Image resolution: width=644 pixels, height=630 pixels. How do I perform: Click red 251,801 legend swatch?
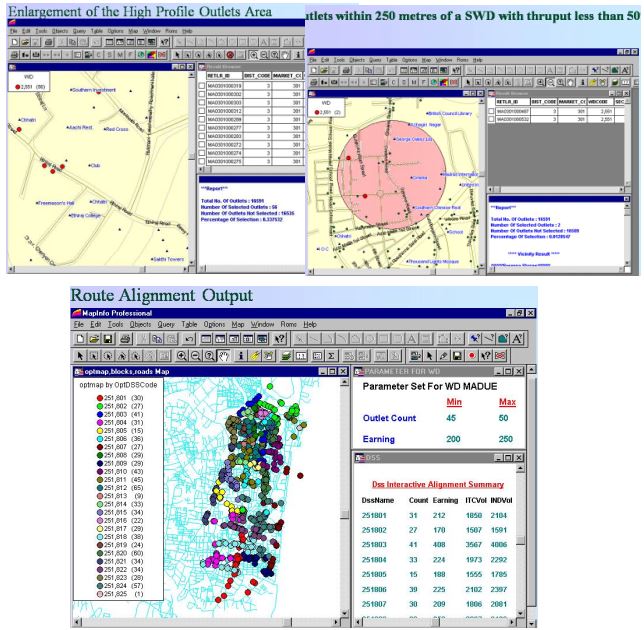pos(99,398)
